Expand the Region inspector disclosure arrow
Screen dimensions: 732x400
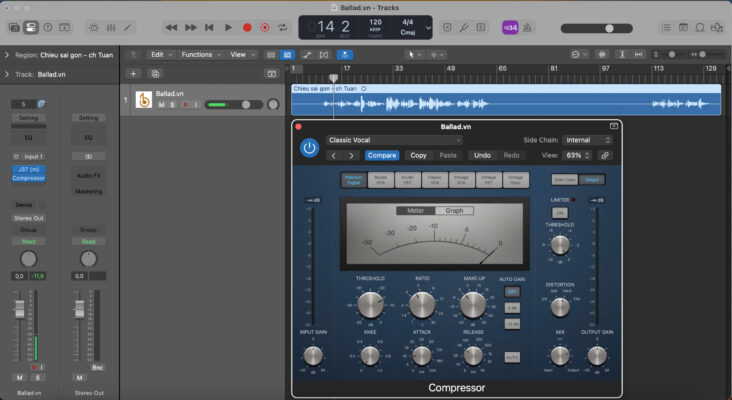(7, 55)
